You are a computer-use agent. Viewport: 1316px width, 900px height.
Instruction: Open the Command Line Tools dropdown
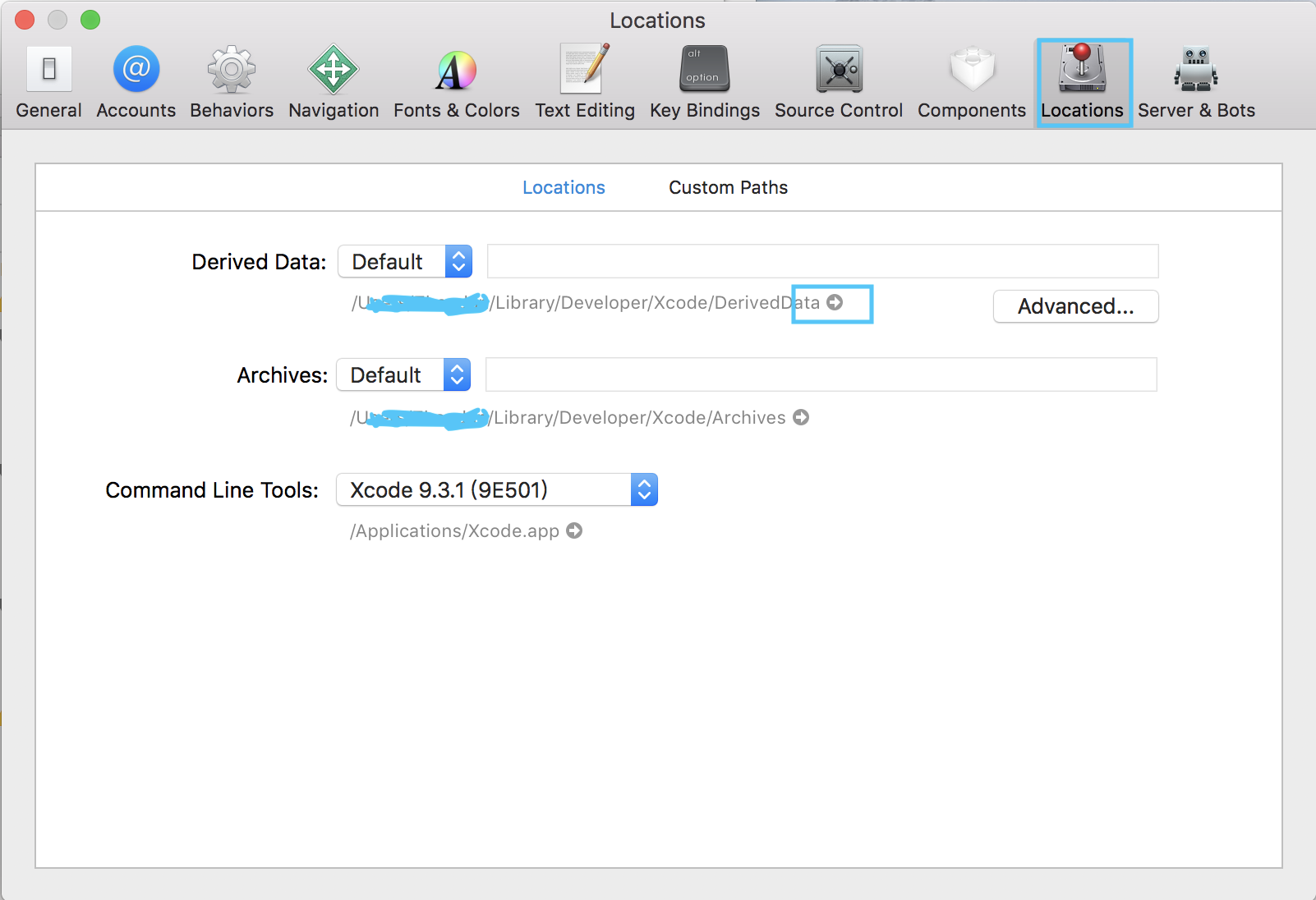pyautogui.click(x=497, y=489)
